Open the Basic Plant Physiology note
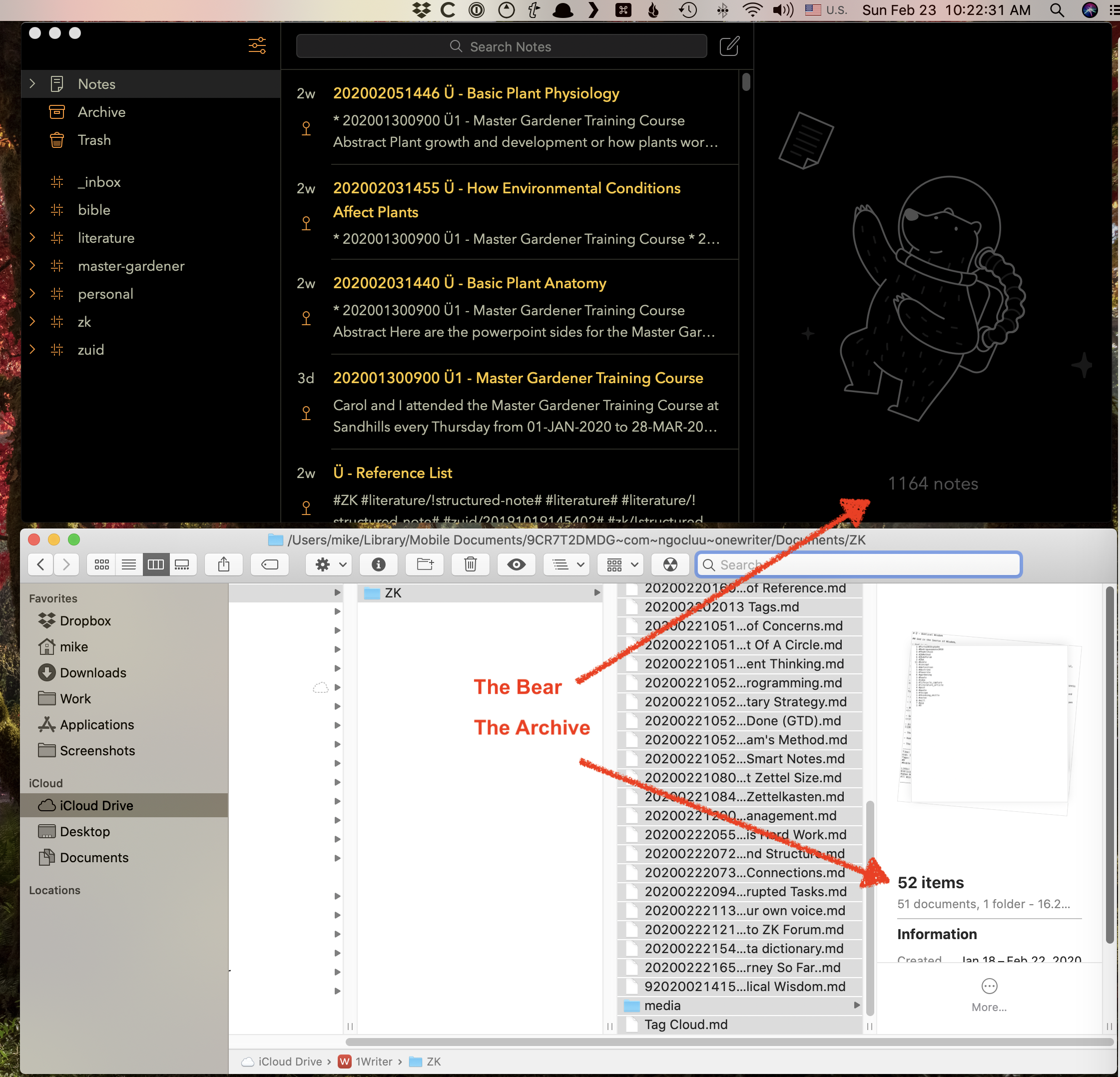Viewport: 1120px width, 1077px height. [510, 117]
